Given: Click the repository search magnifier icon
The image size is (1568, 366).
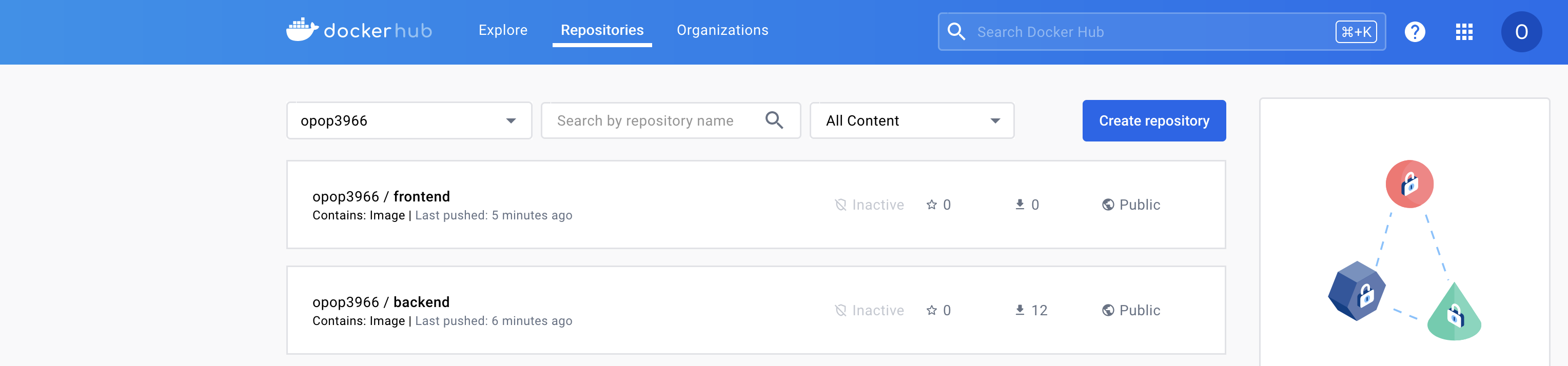Looking at the screenshot, I should pos(774,120).
